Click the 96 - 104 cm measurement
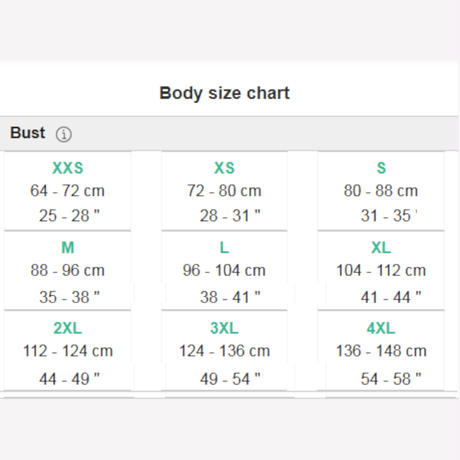 224,270
